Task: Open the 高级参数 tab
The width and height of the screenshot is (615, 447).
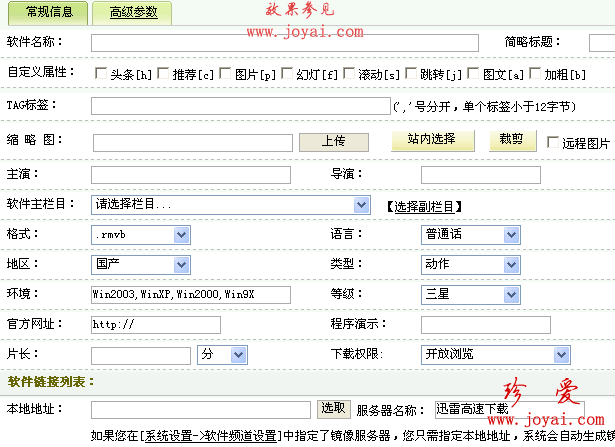Action: click(x=132, y=13)
